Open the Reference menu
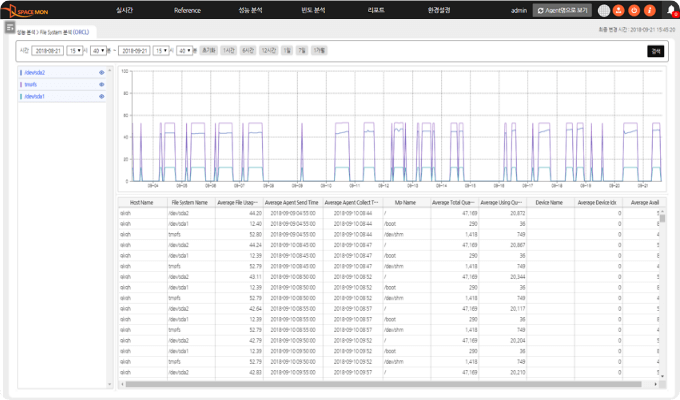This screenshot has width=680, height=400. pos(187,10)
